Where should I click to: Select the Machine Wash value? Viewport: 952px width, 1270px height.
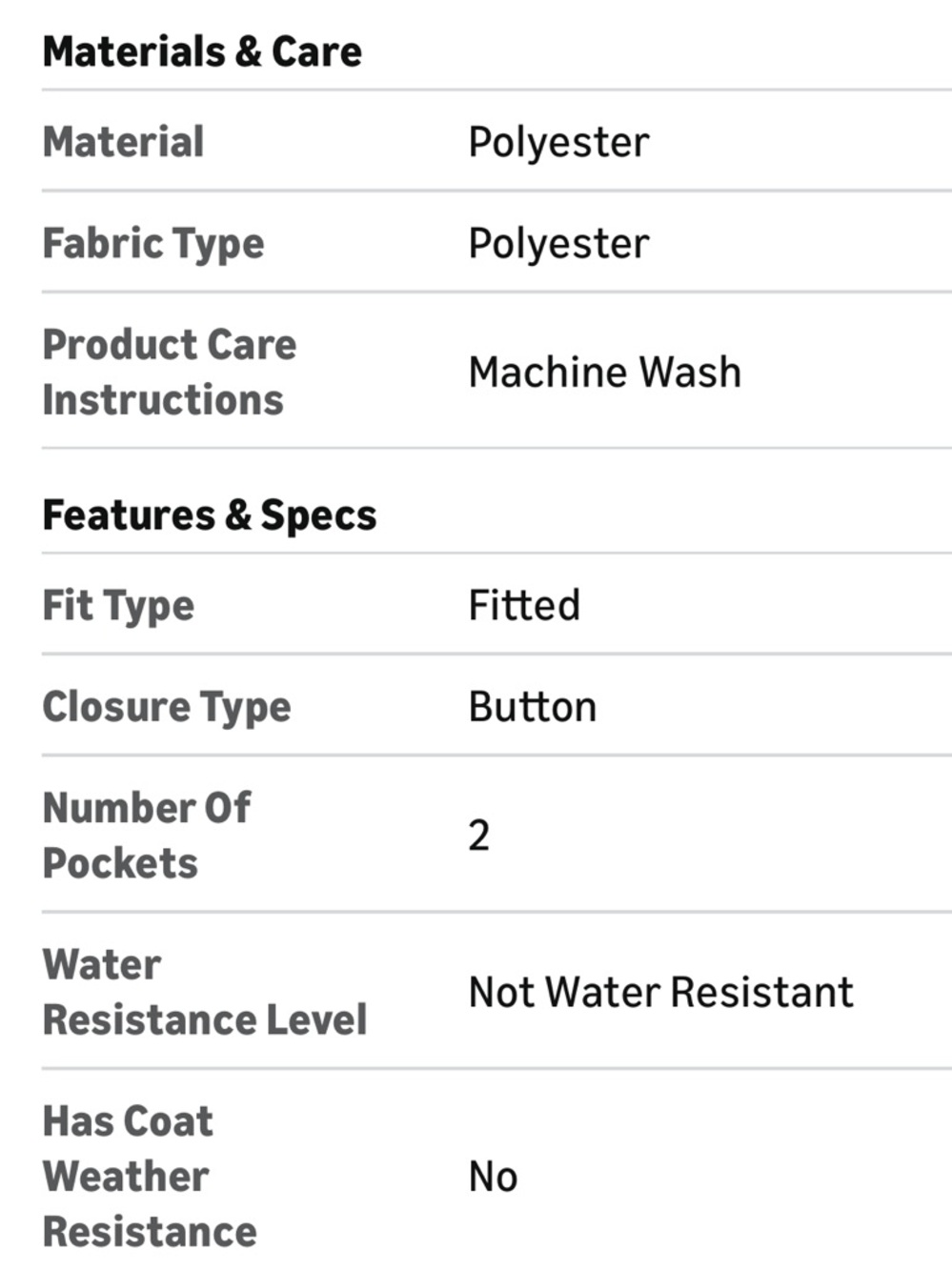604,372
